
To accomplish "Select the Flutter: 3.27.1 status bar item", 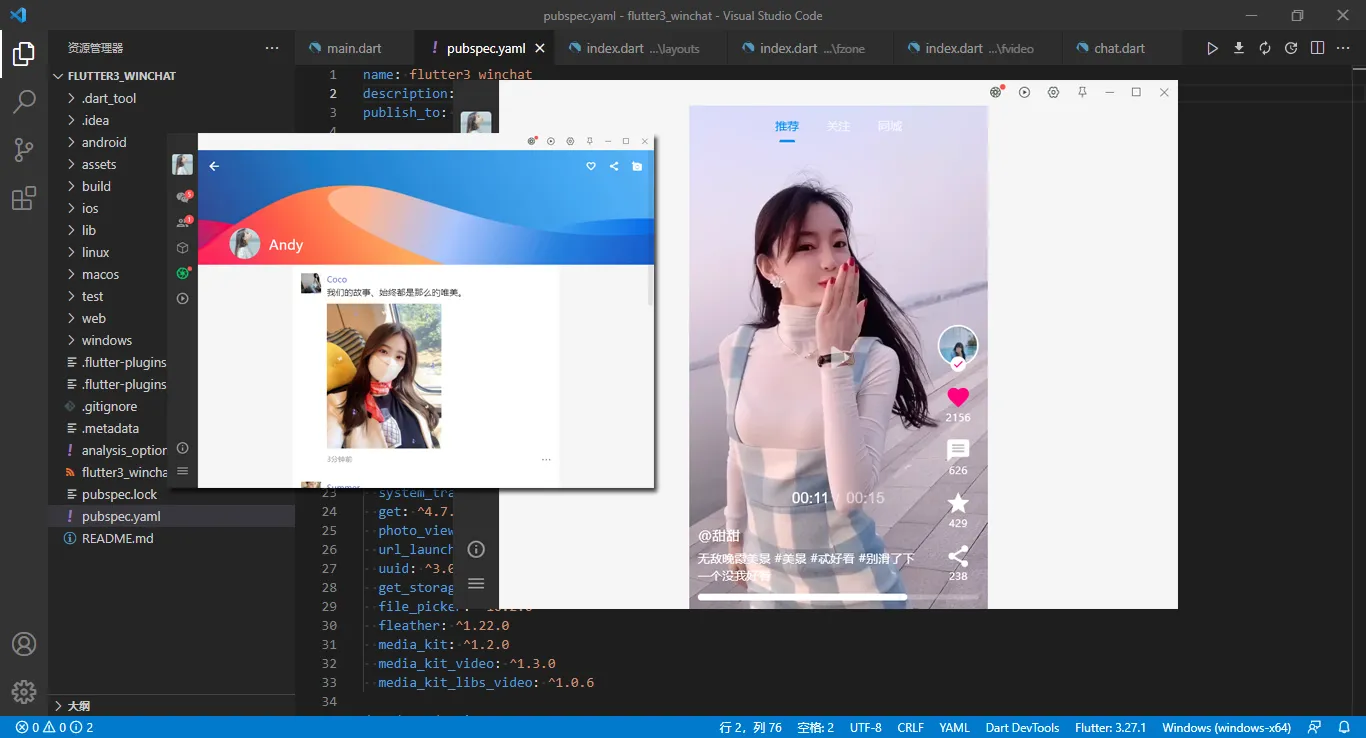I will pos(1110,727).
